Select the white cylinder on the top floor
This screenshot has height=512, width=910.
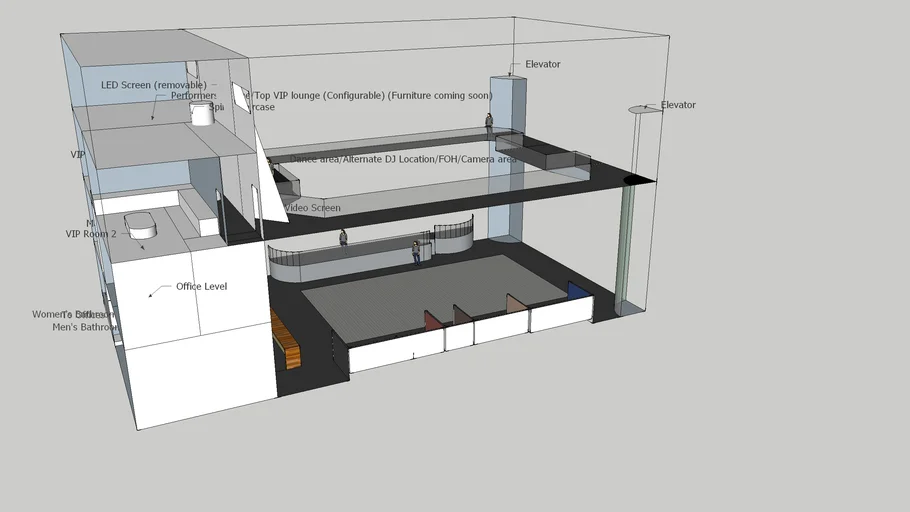(203, 112)
